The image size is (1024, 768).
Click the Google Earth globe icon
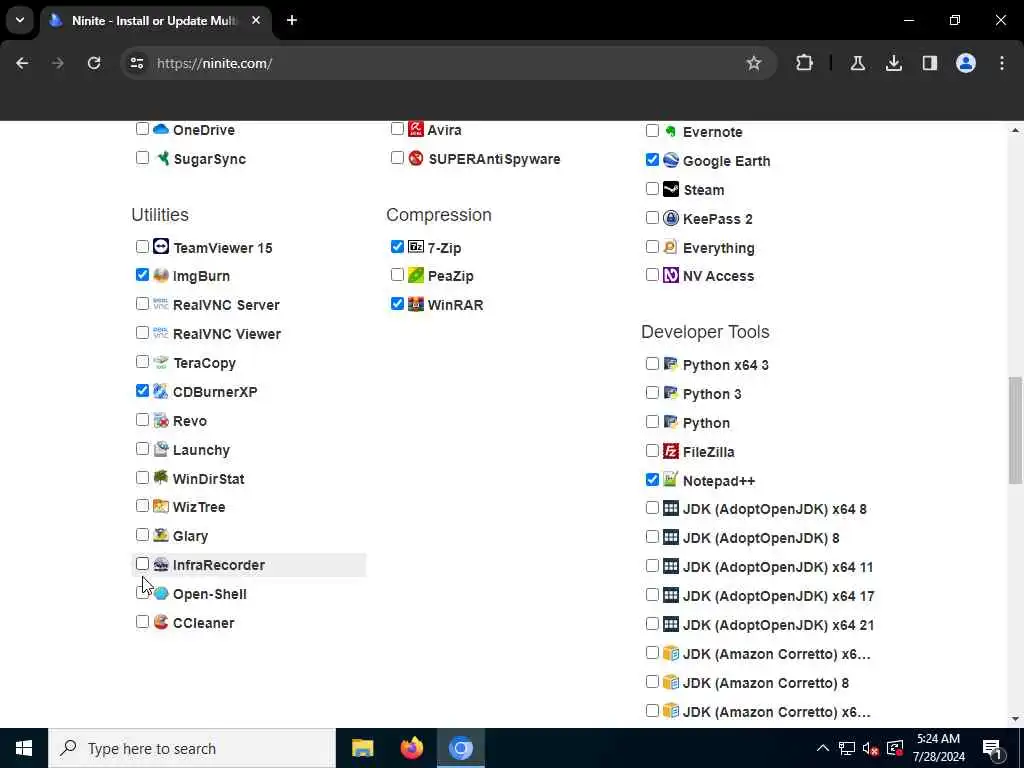coord(671,160)
